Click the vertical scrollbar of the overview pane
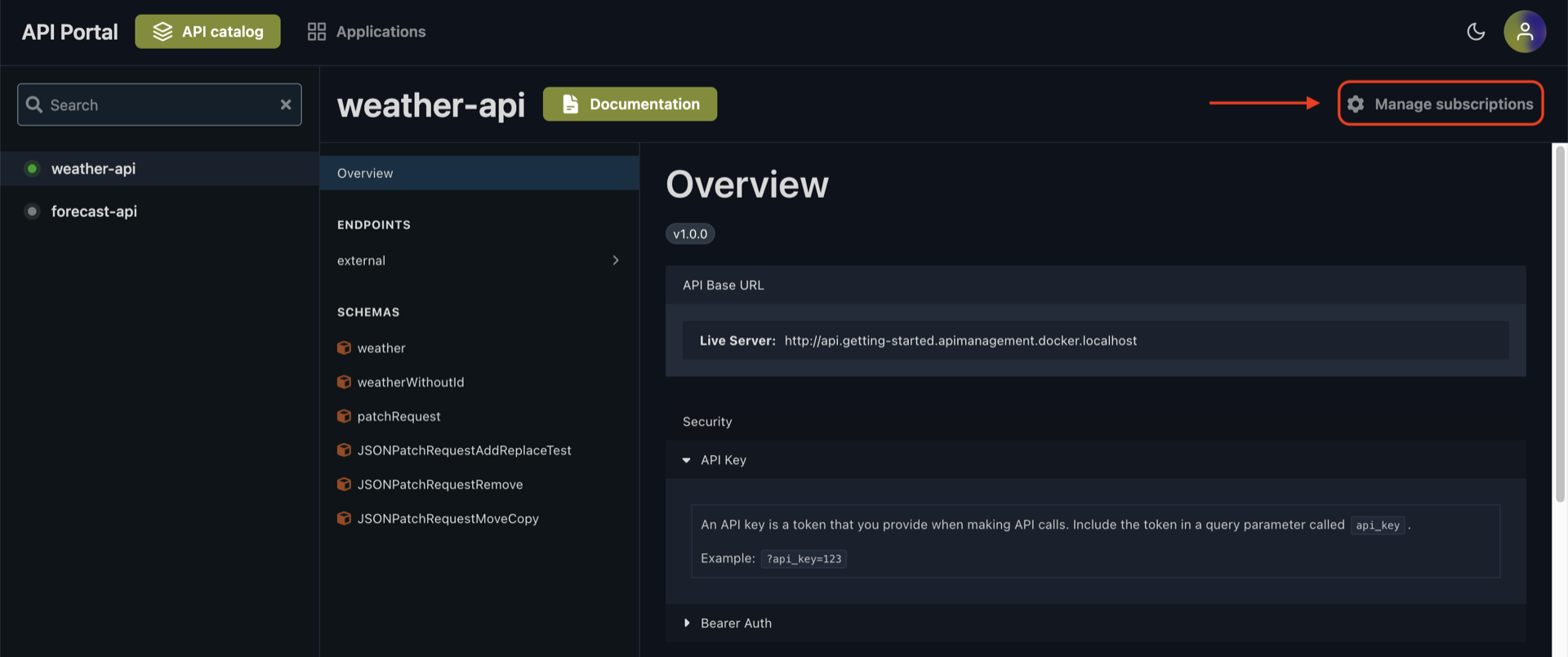The image size is (1568, 657). [x=1560, y=323]
